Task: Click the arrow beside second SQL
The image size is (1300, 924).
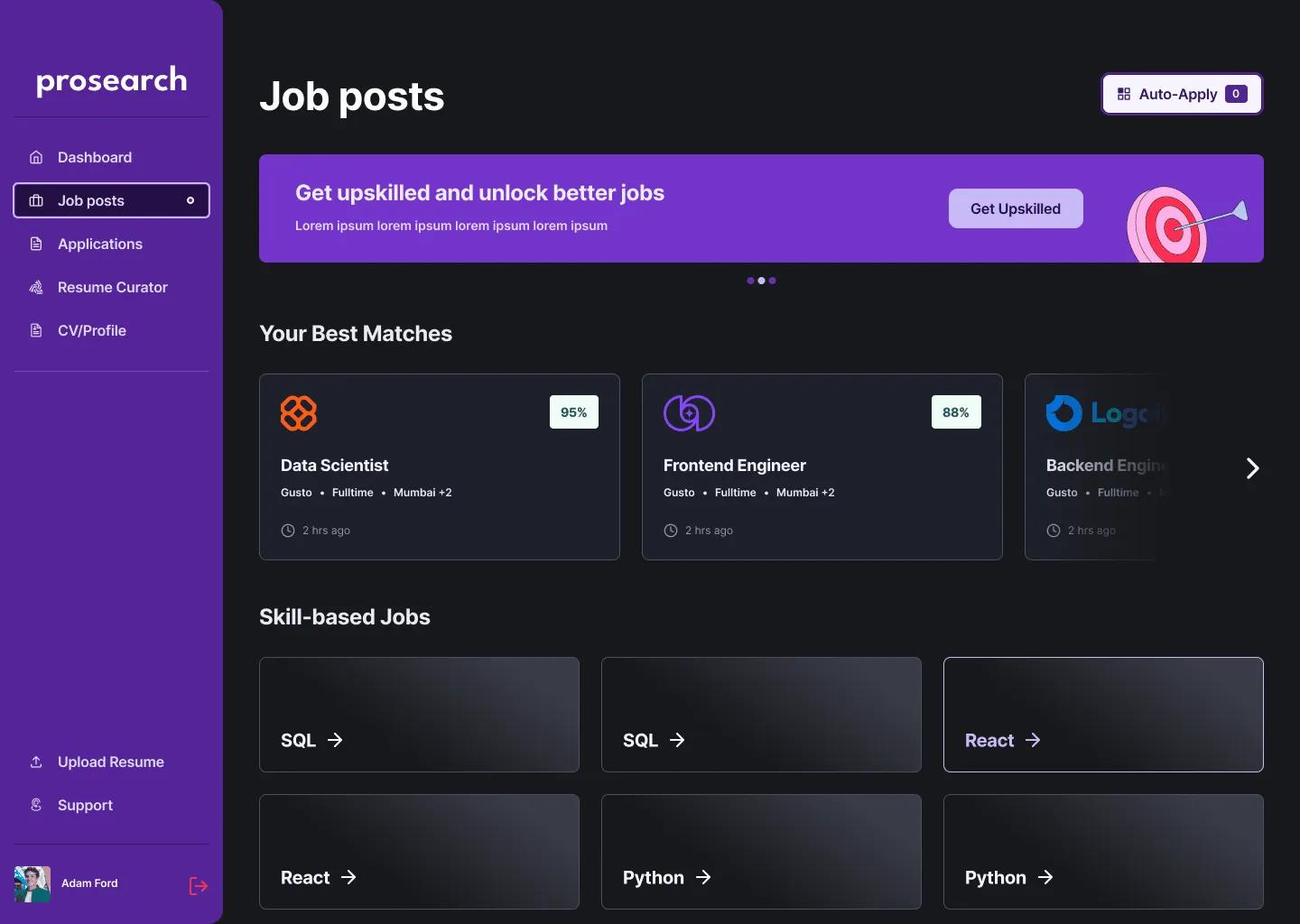Action: tap(677, 740)
